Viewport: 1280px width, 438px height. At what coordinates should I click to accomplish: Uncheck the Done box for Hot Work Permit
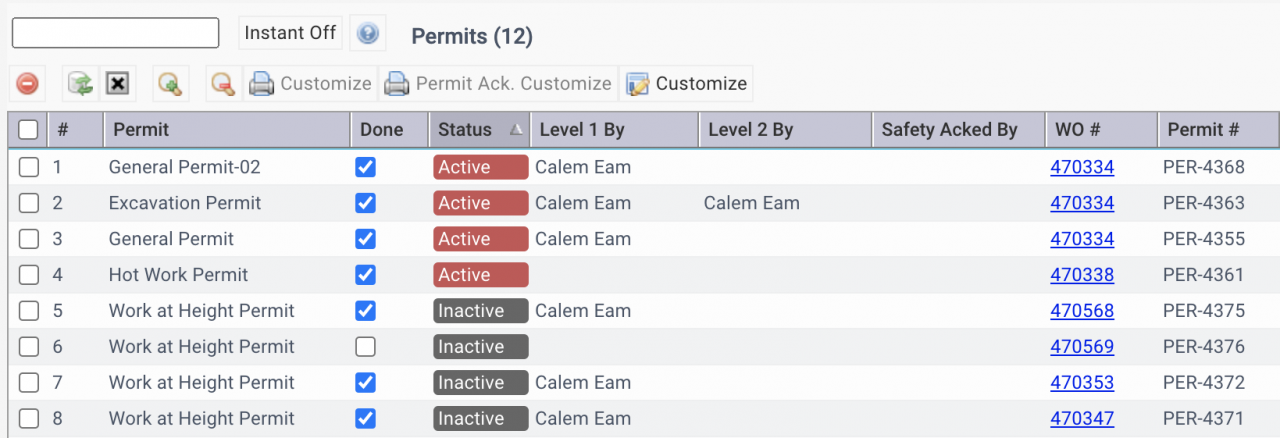click(366, 275)
